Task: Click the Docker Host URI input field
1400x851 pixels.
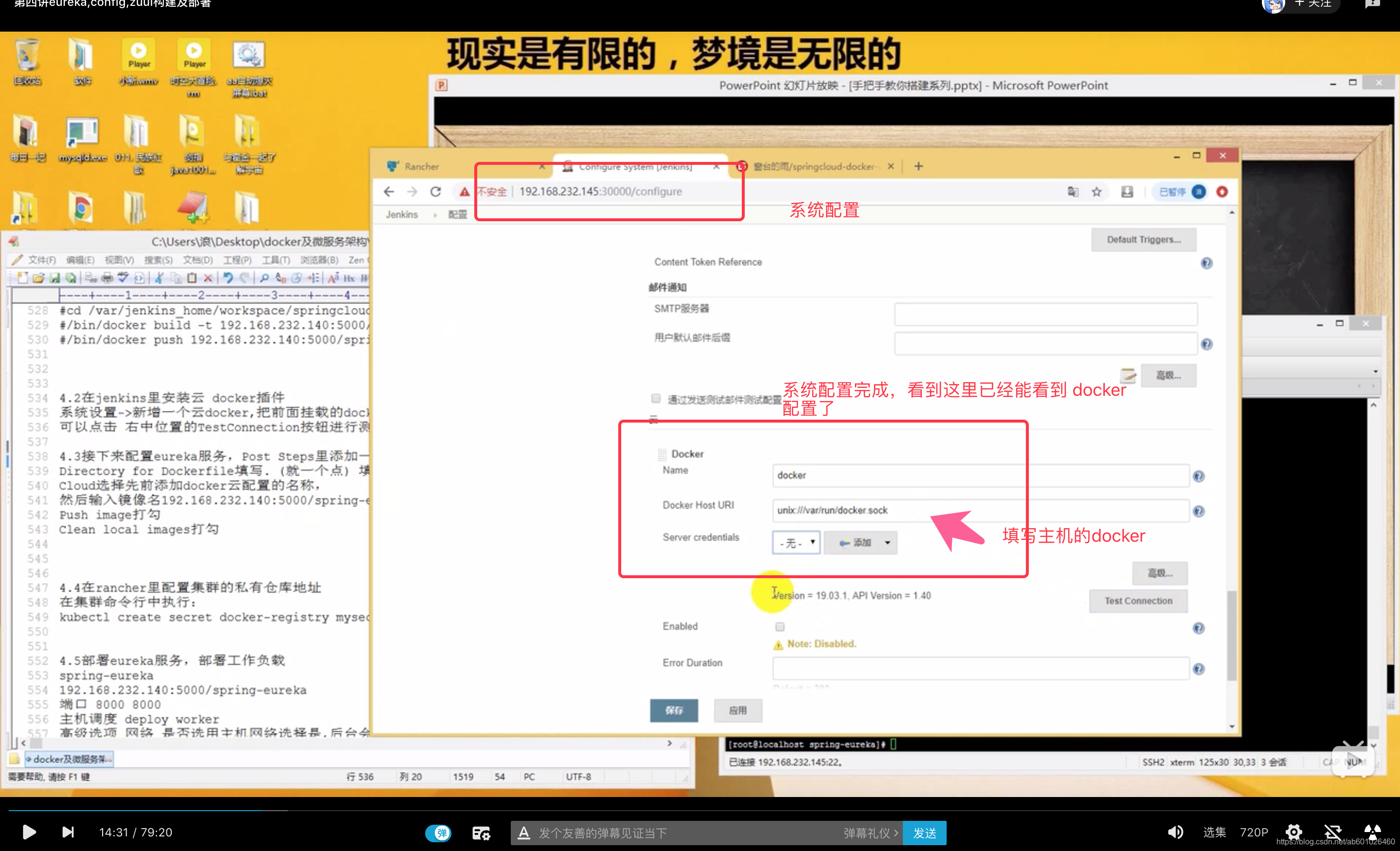Action: [x=981, y=511]
